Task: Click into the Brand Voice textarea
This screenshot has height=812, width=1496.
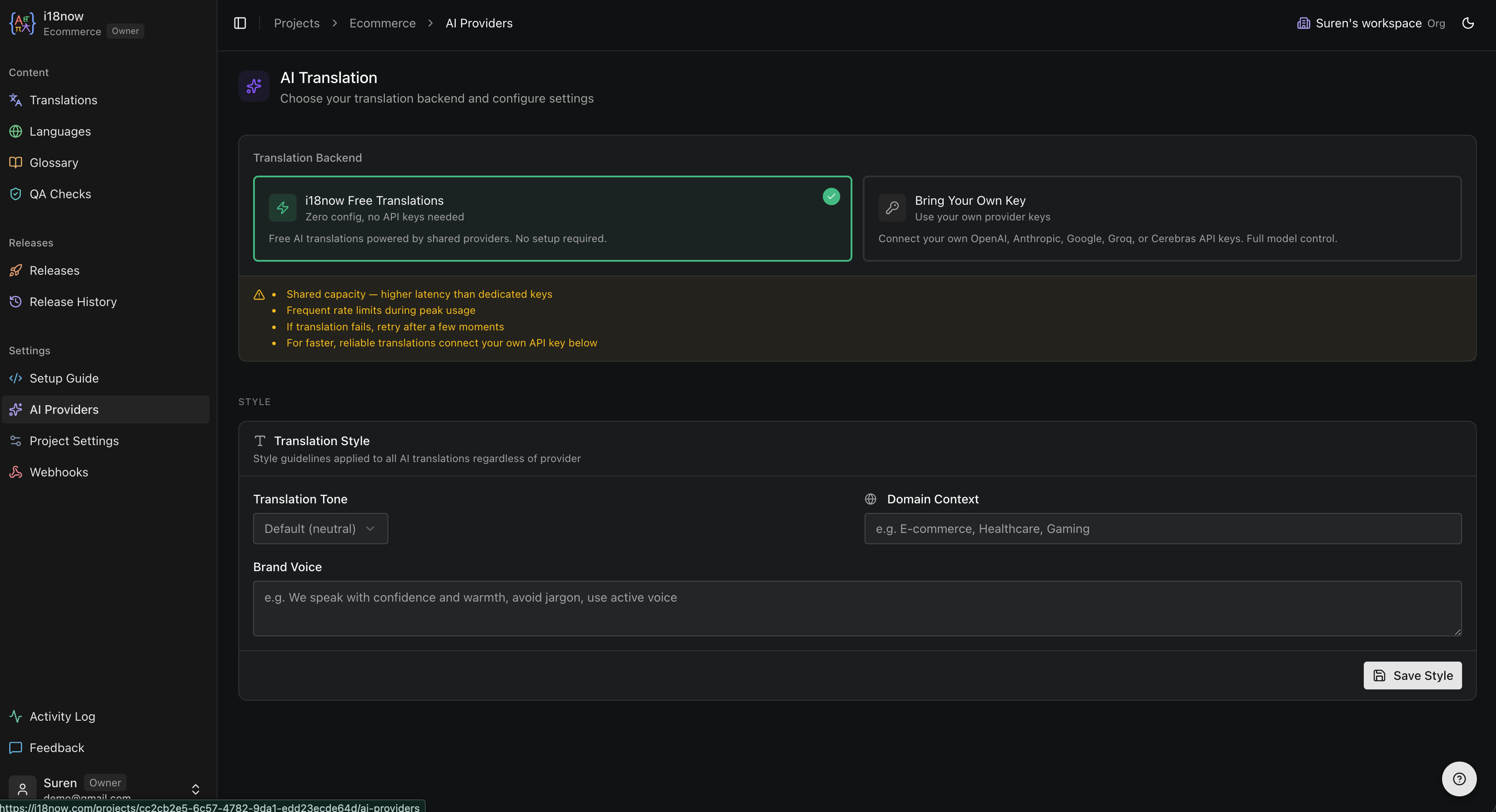Action: [x=857, y=608]
